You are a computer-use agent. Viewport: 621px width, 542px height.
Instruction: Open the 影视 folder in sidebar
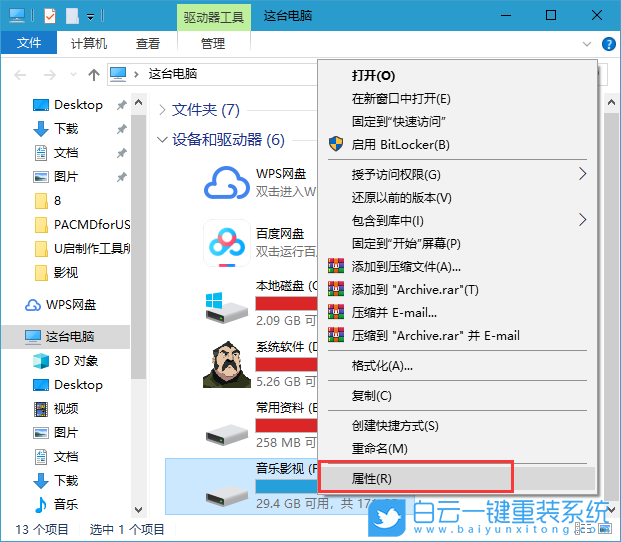[x=56, y=273]
